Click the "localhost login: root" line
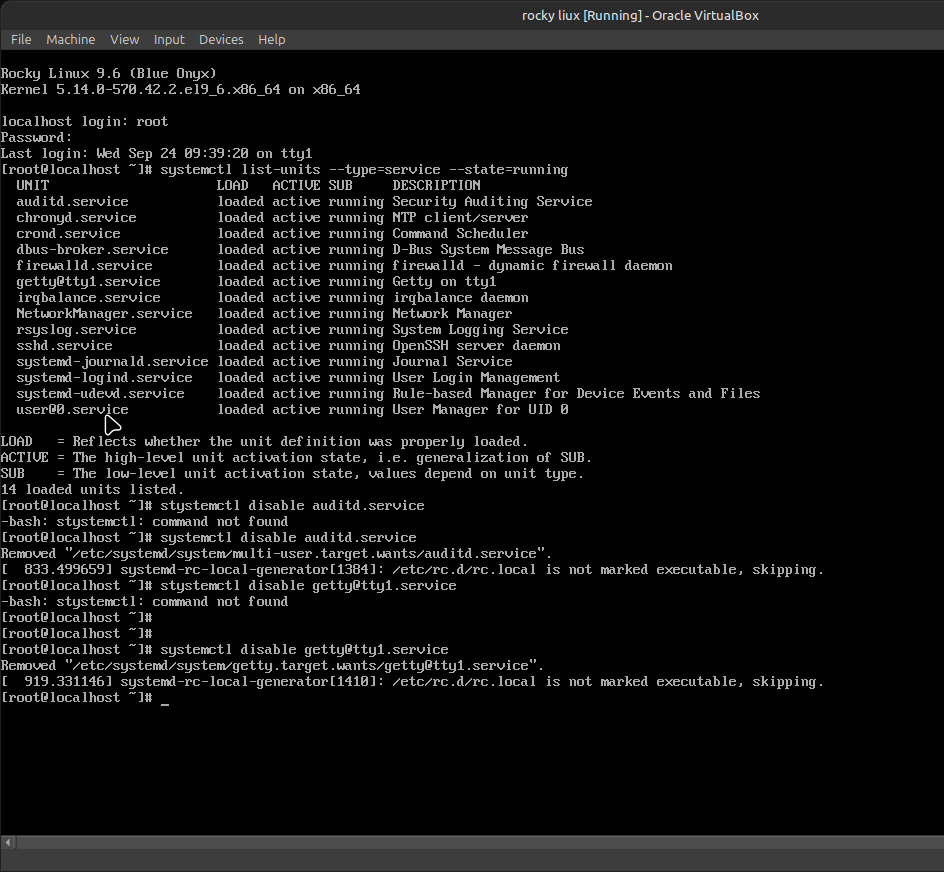The height and width of the screenshot is (872, 944). 84,122
